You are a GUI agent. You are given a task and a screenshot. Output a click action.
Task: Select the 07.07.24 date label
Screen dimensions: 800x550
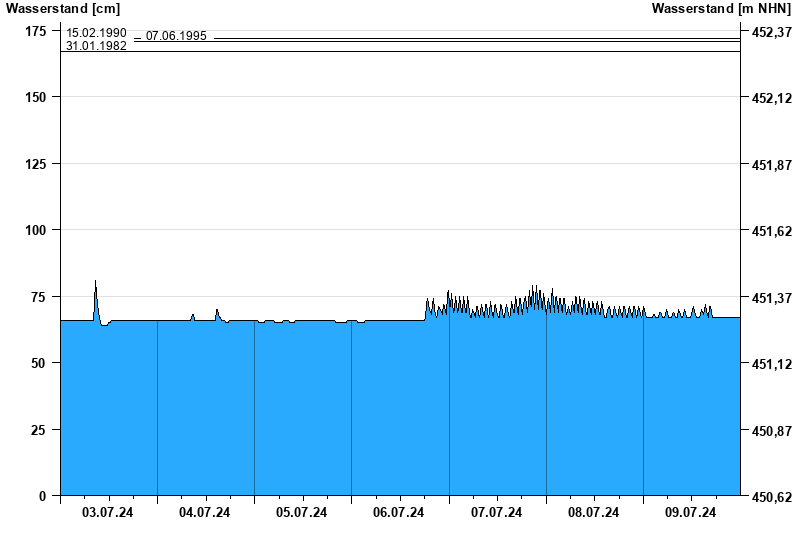pos(497,513)
